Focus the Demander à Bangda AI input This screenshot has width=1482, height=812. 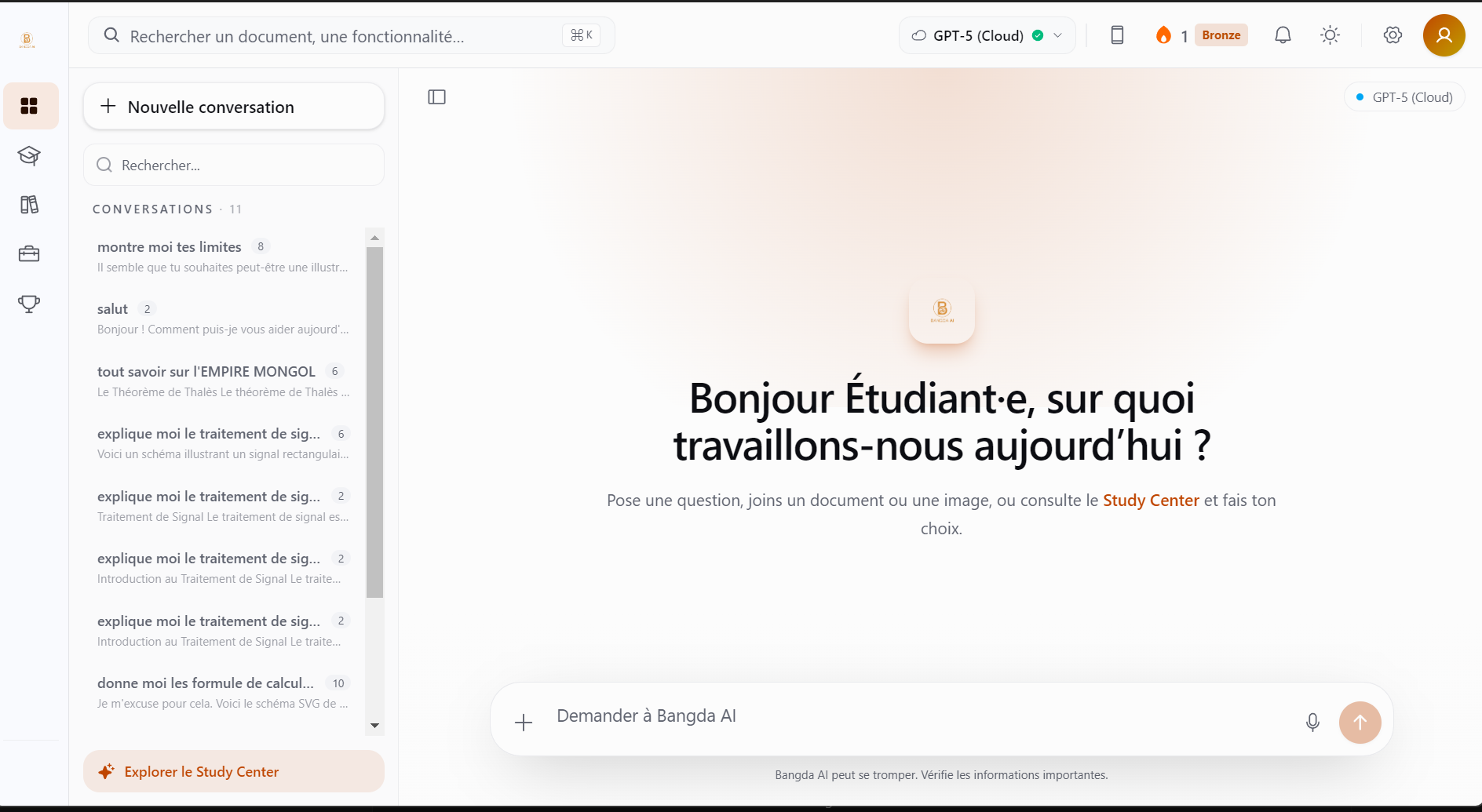918,716
